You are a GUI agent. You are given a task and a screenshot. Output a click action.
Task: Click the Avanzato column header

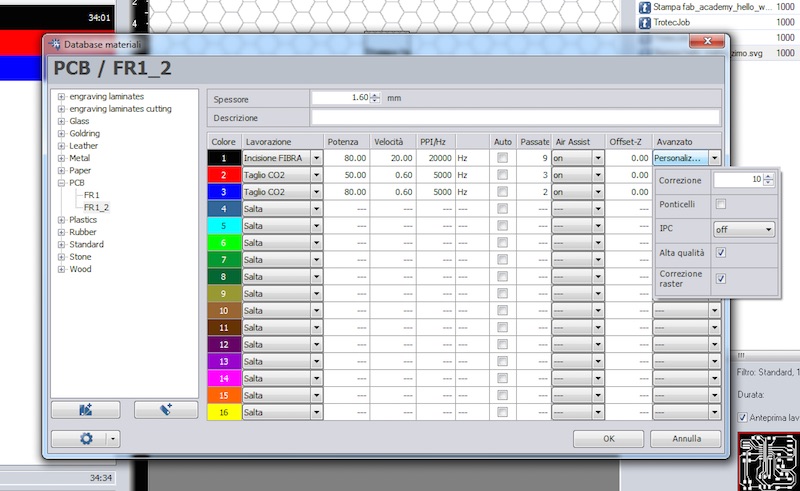tap(687, 142)
